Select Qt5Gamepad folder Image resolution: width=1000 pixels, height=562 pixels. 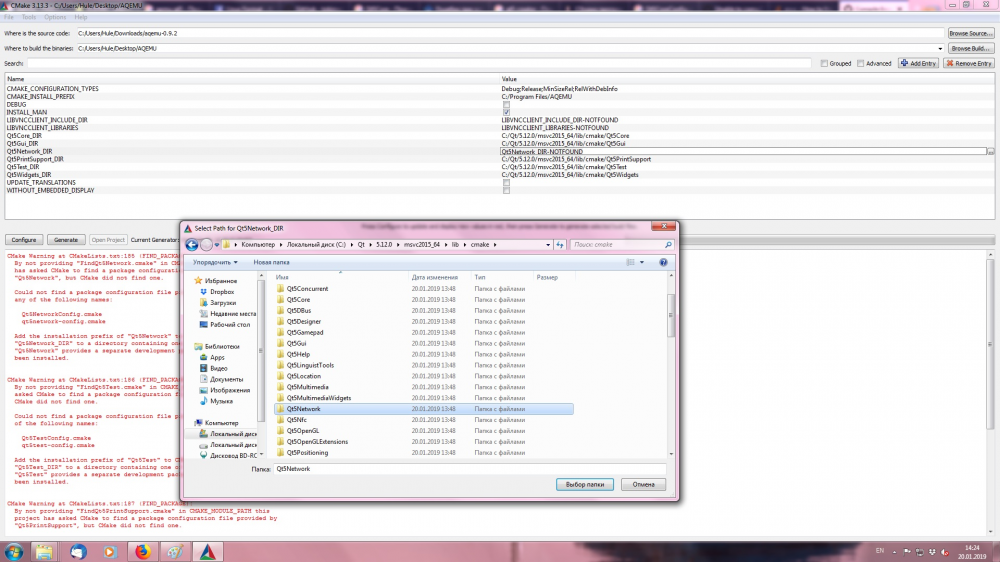click(304, 332)
